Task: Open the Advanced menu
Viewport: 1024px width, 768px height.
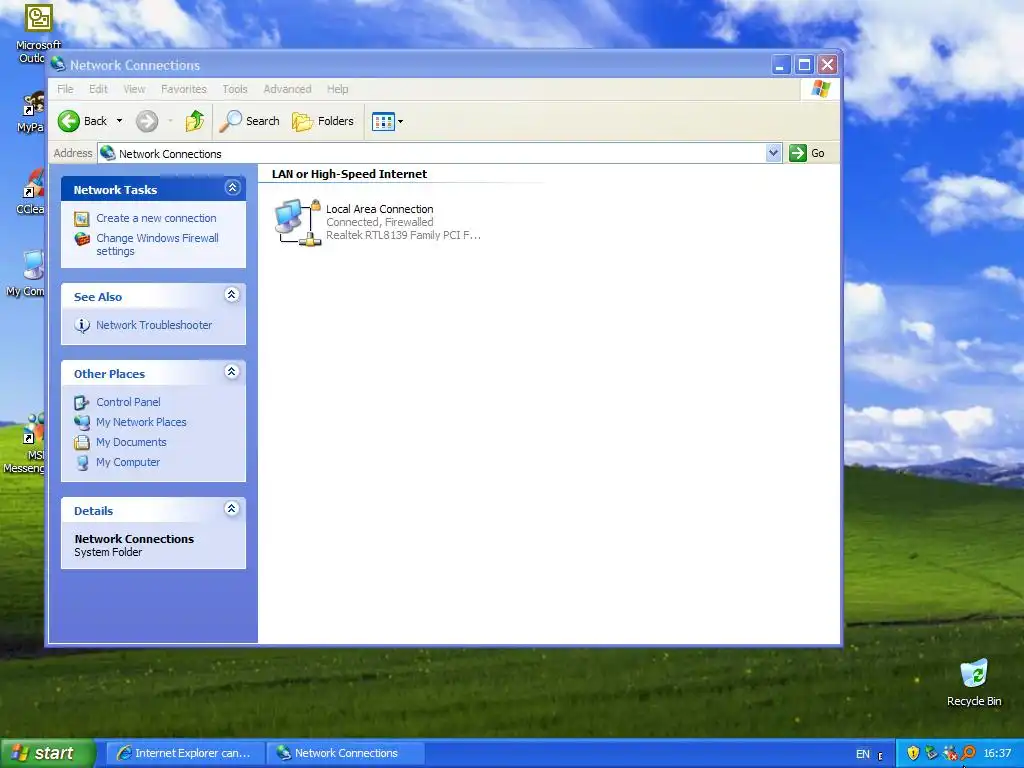Action: (287, 89)
